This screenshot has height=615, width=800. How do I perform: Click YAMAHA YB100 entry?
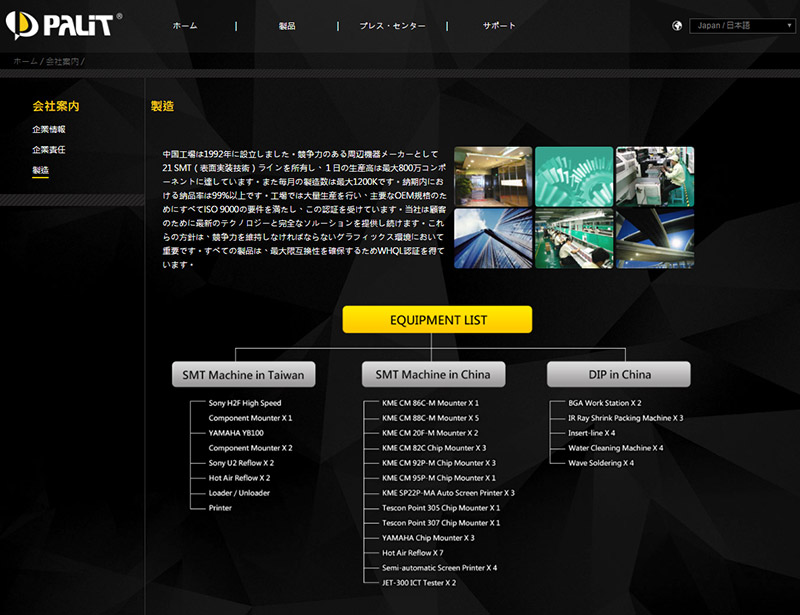coord(236,433)
